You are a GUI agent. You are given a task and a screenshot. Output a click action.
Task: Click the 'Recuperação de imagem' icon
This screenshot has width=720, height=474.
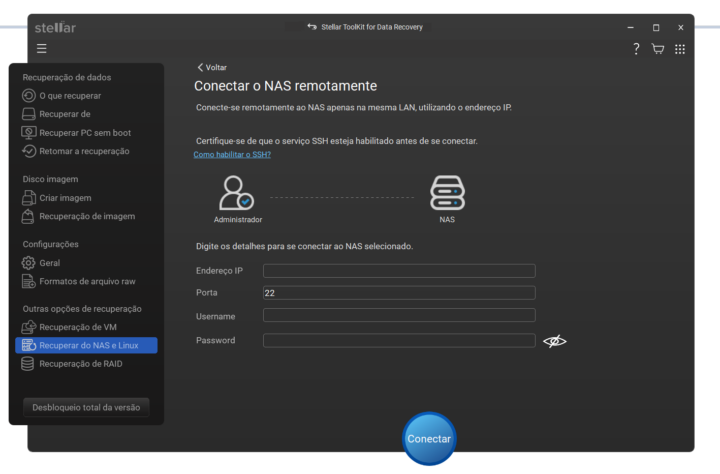pos(28,216)
